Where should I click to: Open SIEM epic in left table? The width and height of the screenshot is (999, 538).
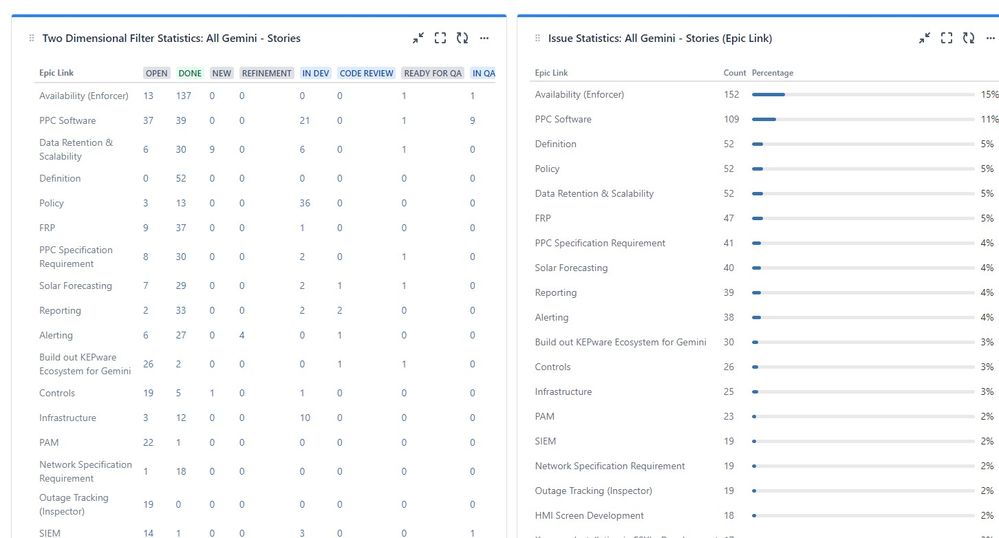[50, 533]
